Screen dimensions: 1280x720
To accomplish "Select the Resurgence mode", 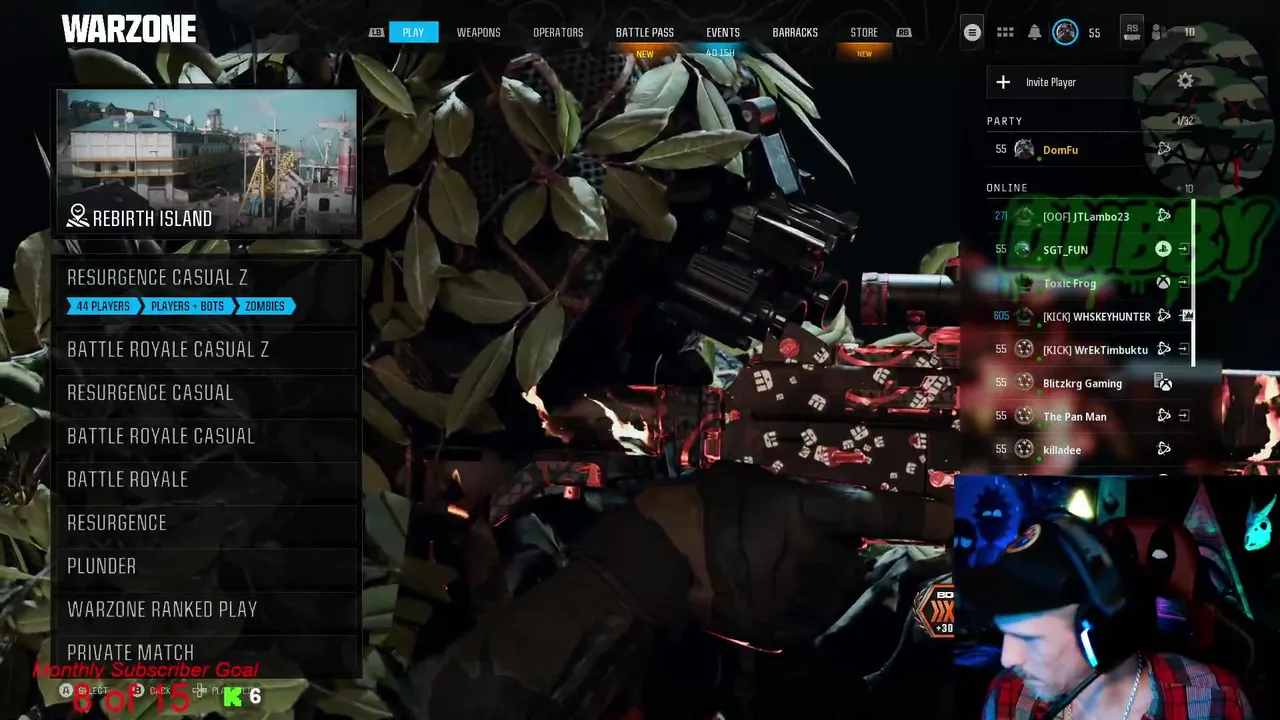I will click(206, 522).
